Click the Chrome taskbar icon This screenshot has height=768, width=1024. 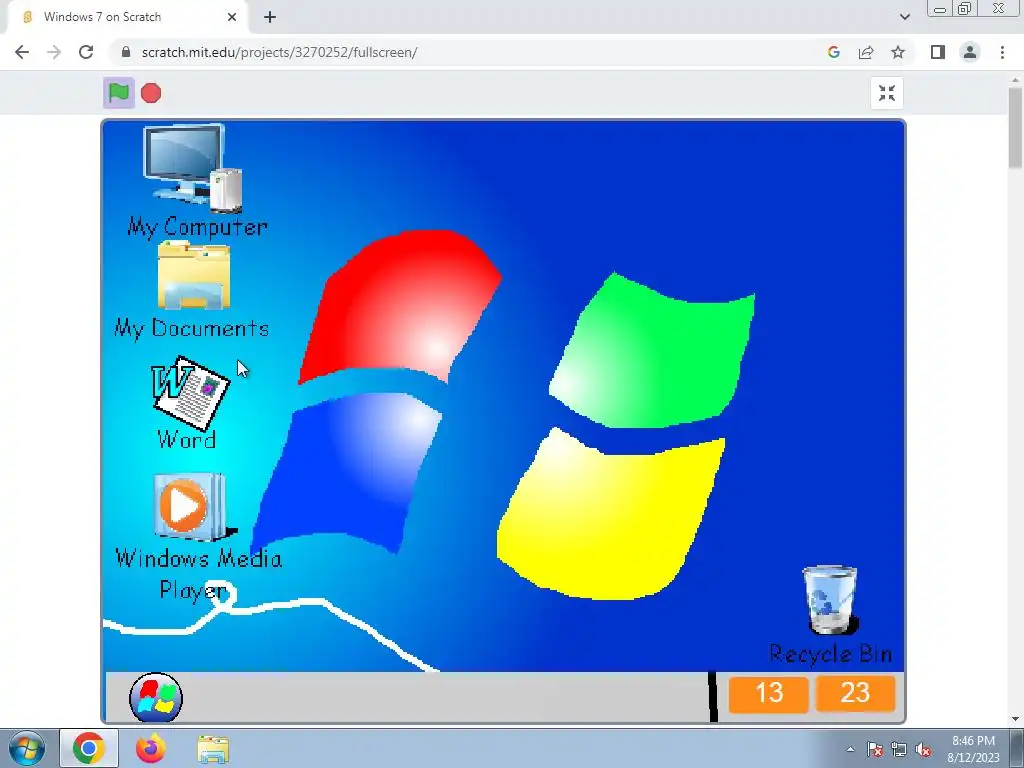(x=89, y=748)
